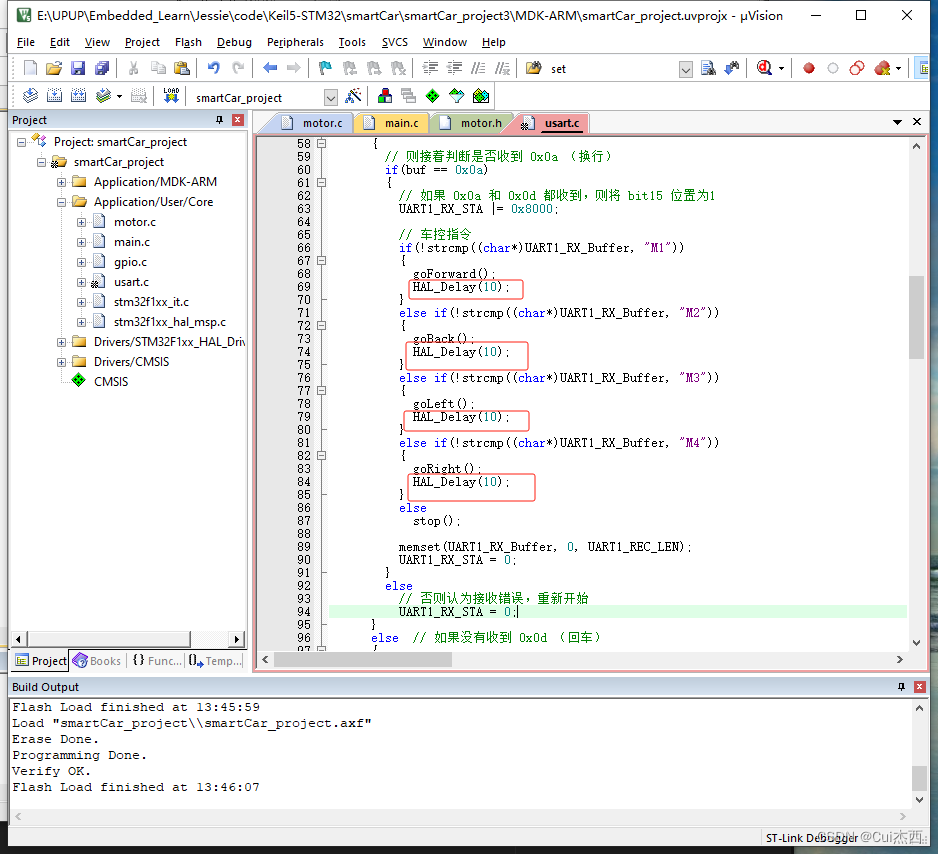Open the File menu

point(26,42)
